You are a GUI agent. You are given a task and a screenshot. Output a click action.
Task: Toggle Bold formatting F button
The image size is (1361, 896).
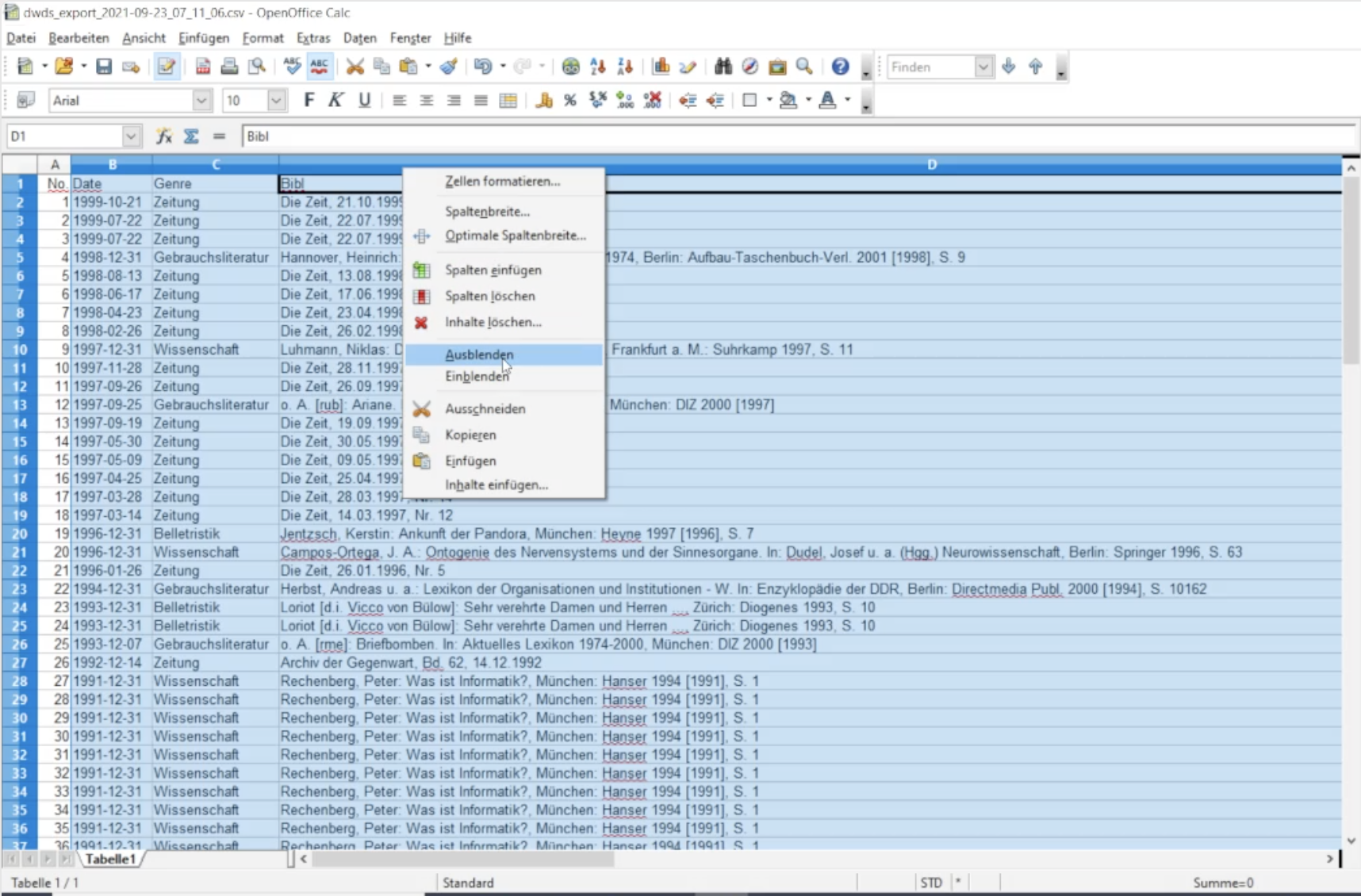coord(309,100)
